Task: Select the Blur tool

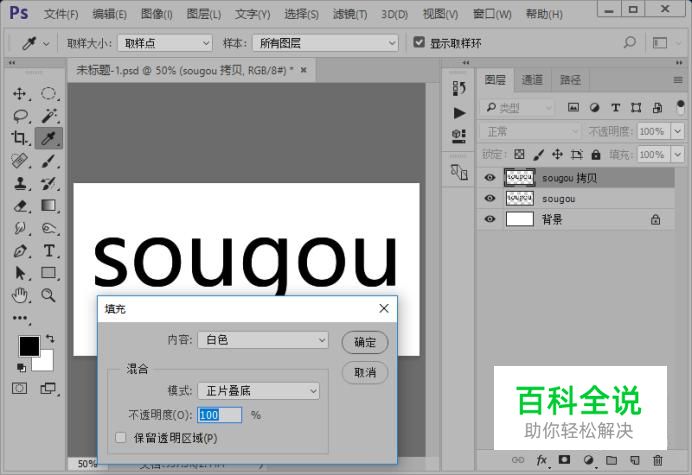Action: (20, 228)
